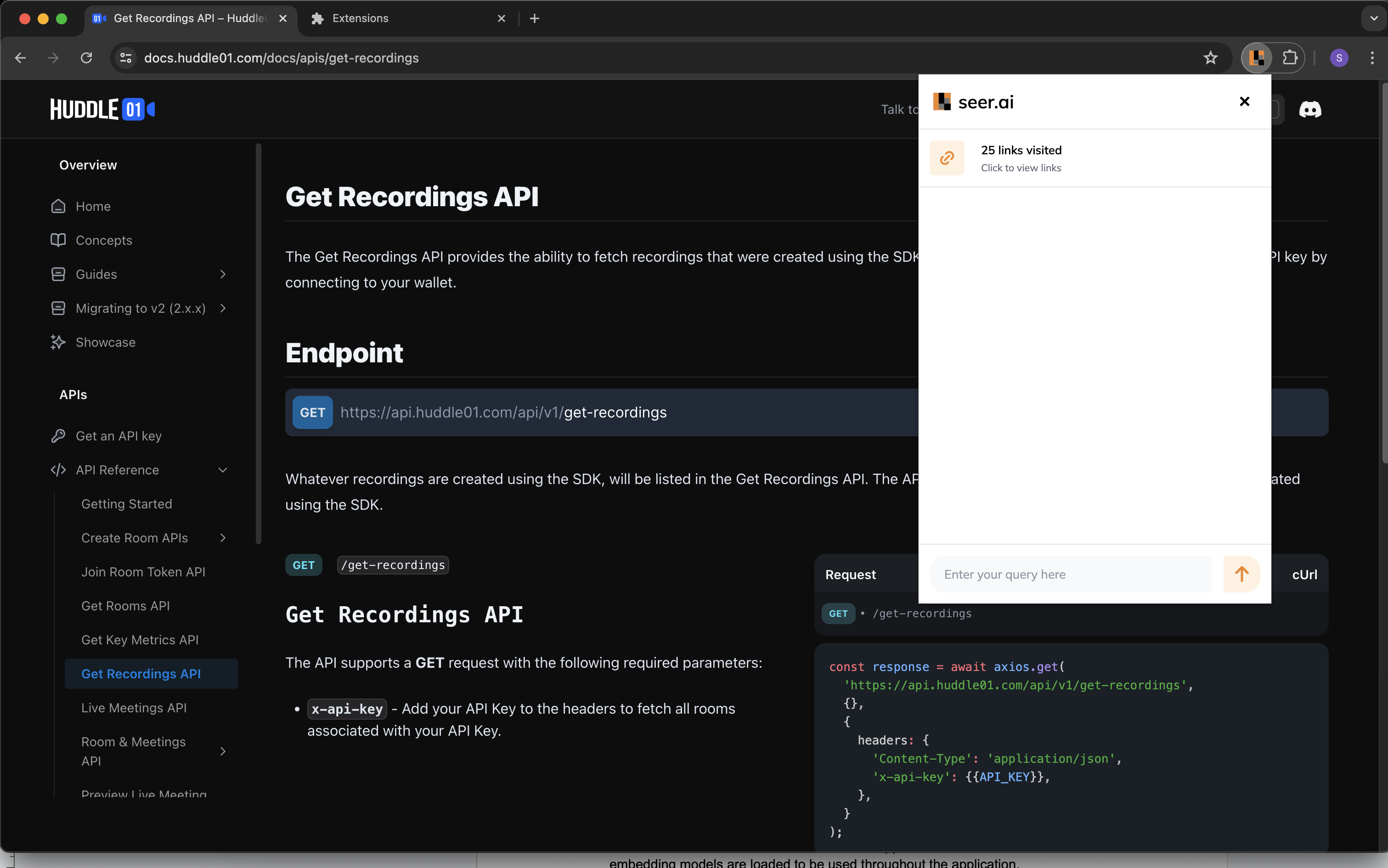Open the Concepts sidebar link
Viewport: 1388px width, 868px height.
(104, 240)
